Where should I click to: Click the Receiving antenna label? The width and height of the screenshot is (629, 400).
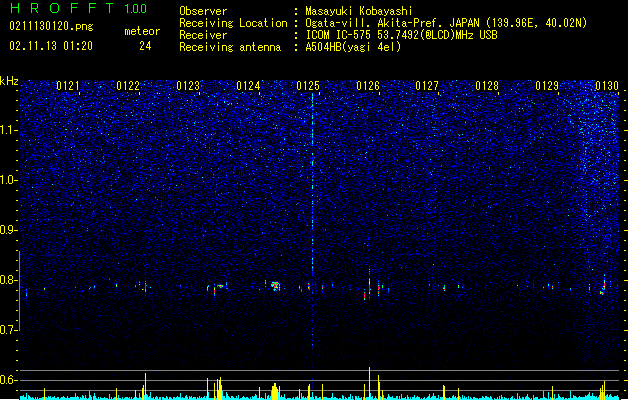(x=230, y=47)
